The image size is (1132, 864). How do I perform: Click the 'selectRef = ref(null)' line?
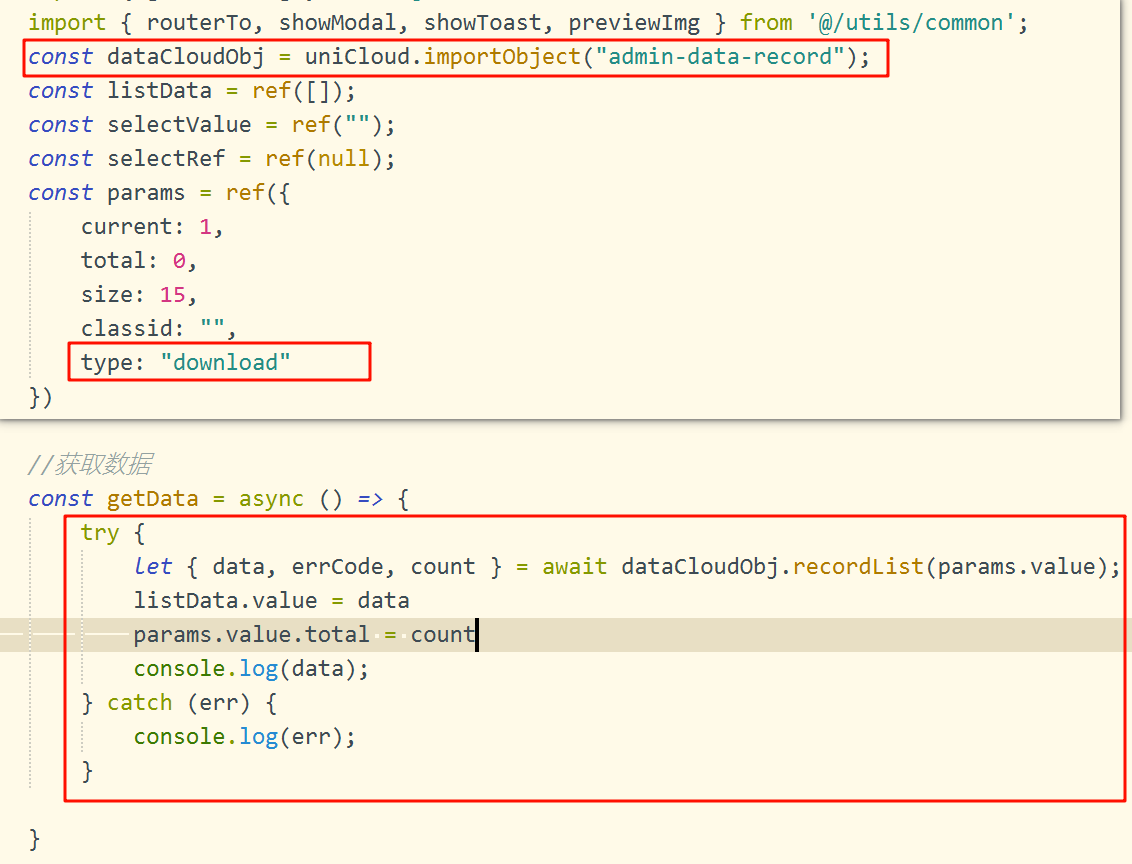pyautogui.click(x=212, y=160)
